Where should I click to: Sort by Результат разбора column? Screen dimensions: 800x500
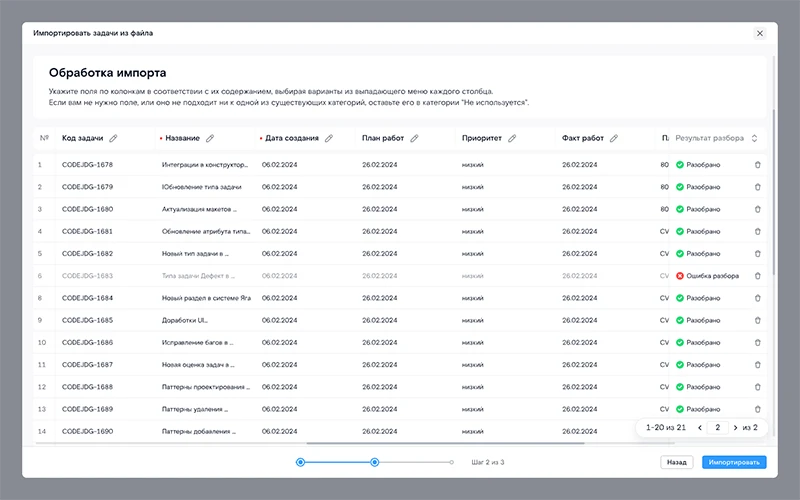click(754, 138)
